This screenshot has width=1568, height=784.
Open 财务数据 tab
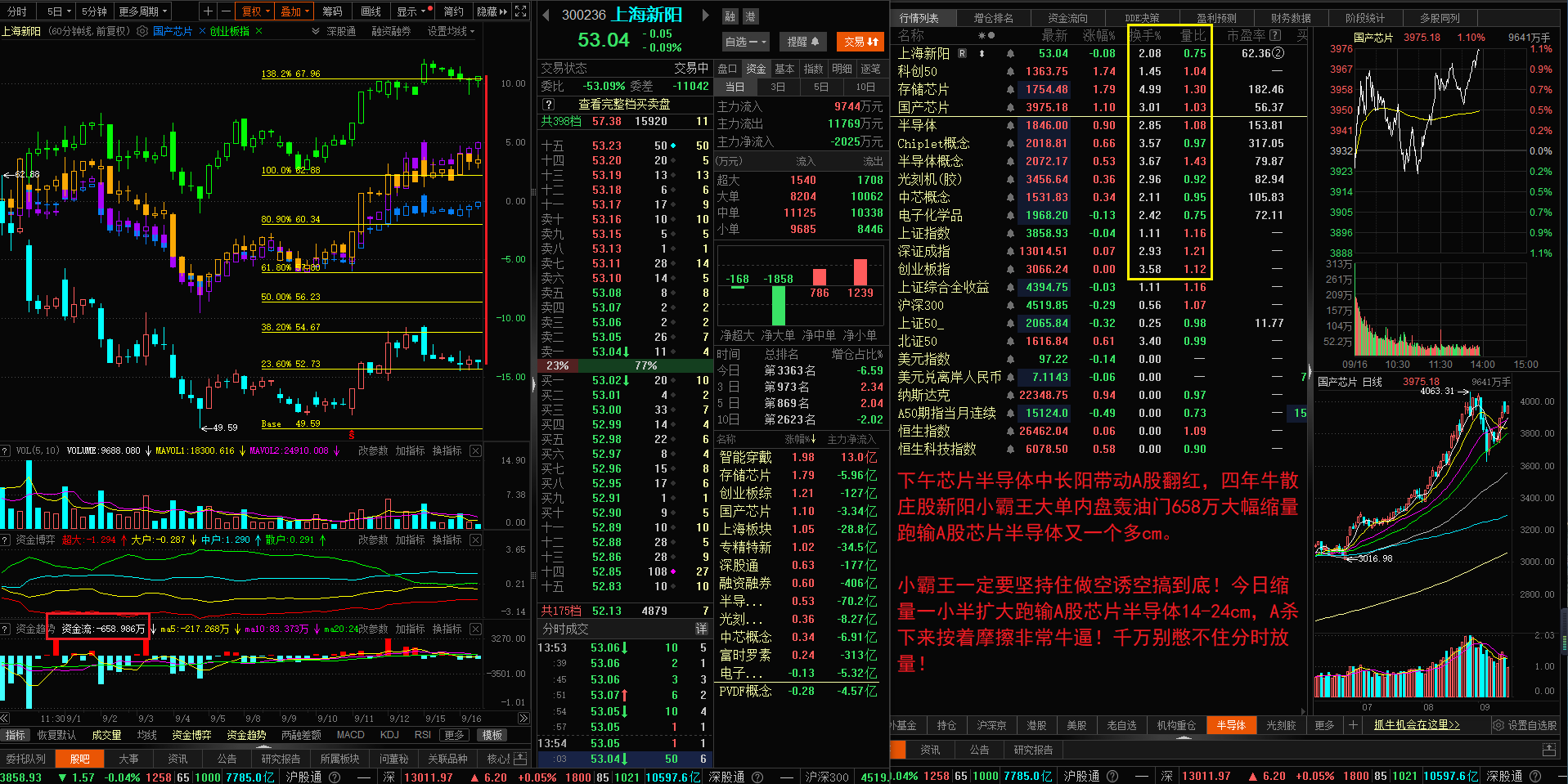click(1291, 18)
